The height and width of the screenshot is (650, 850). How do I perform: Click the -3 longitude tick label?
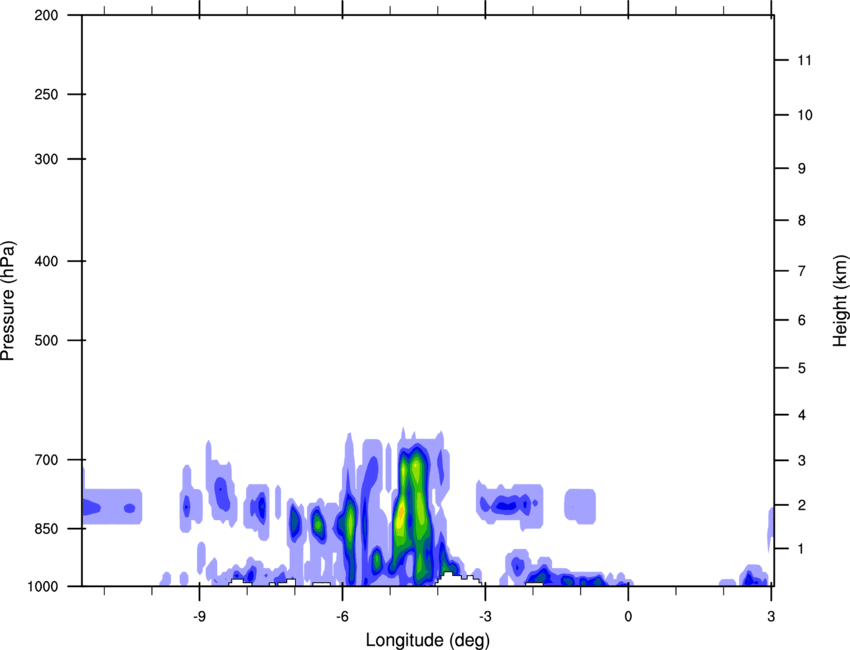pyautogui.click(x=485, y=616)
